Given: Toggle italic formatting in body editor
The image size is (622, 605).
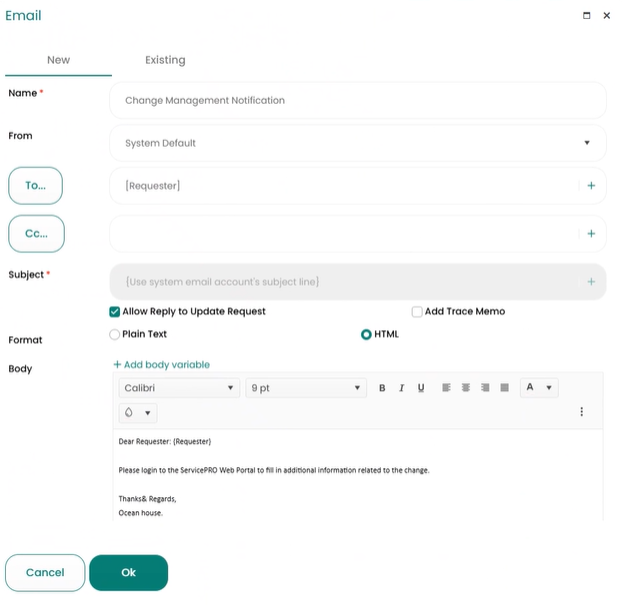Looking at the screenshot, I should (401, 388).
